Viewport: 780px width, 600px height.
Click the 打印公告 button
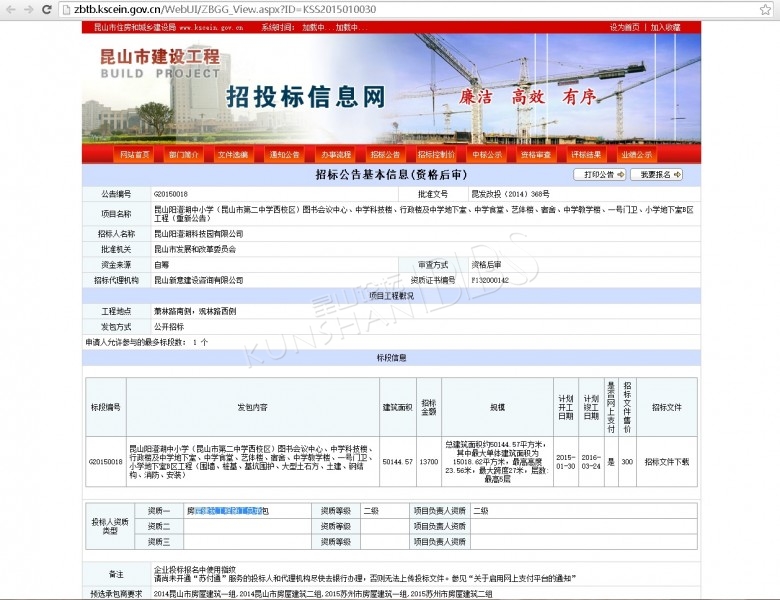600,175
